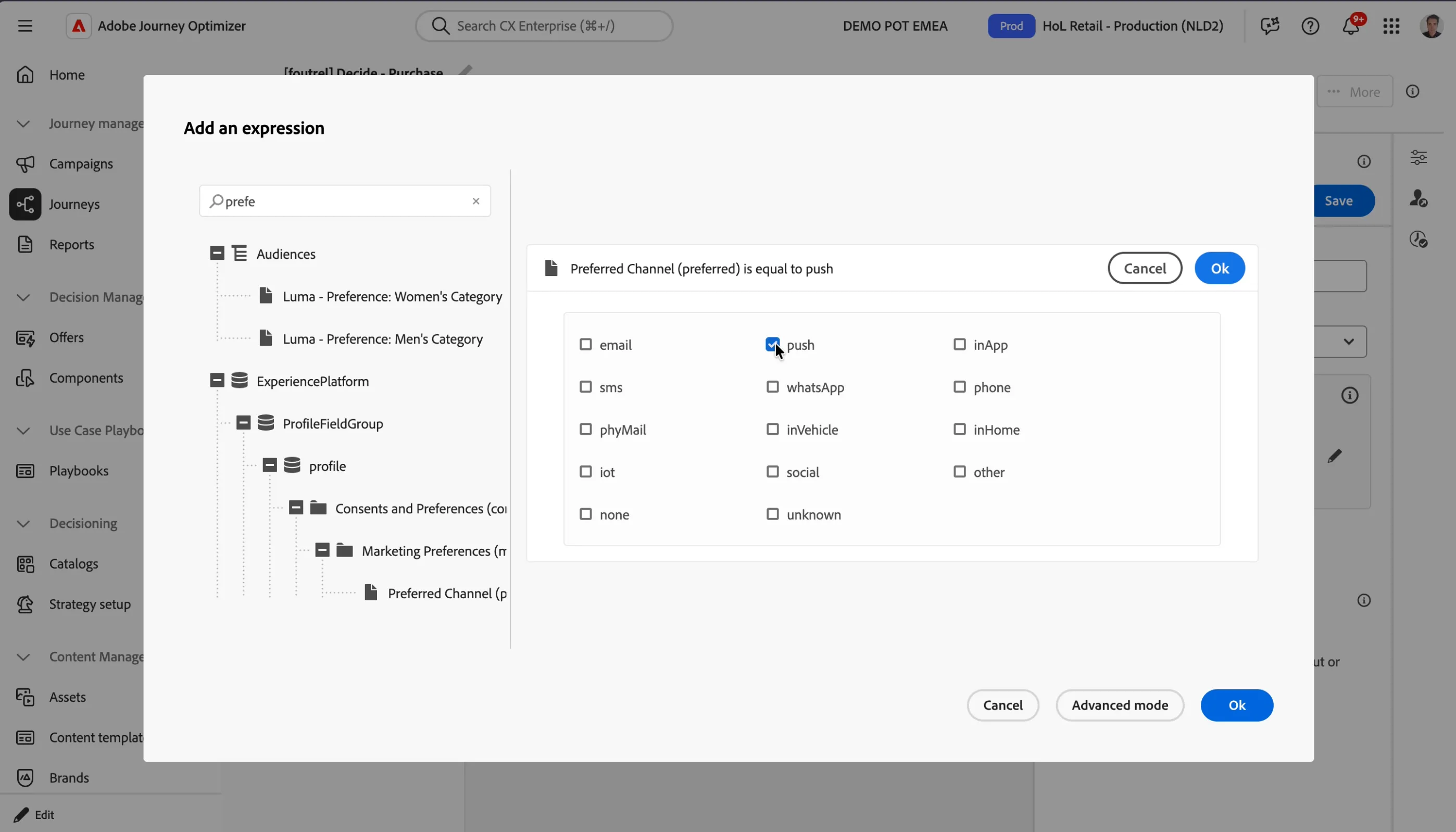Click the Adobe logo icon
This screenshot has height=832, width=1456.
pos(78,26)
